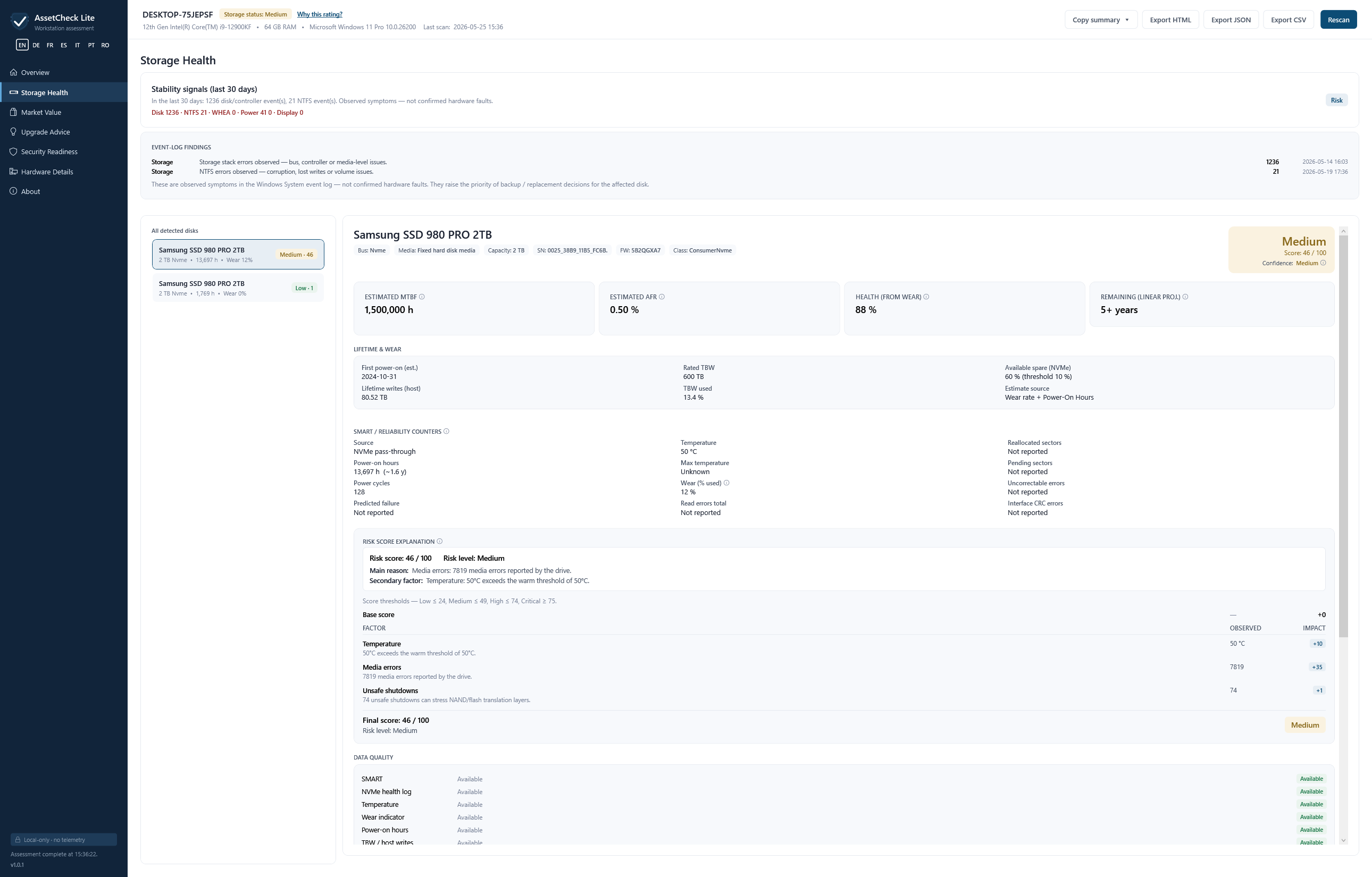Switch language to FR
The height and width of the screenshot is (877, 1372).
click(x=50, y=45)
